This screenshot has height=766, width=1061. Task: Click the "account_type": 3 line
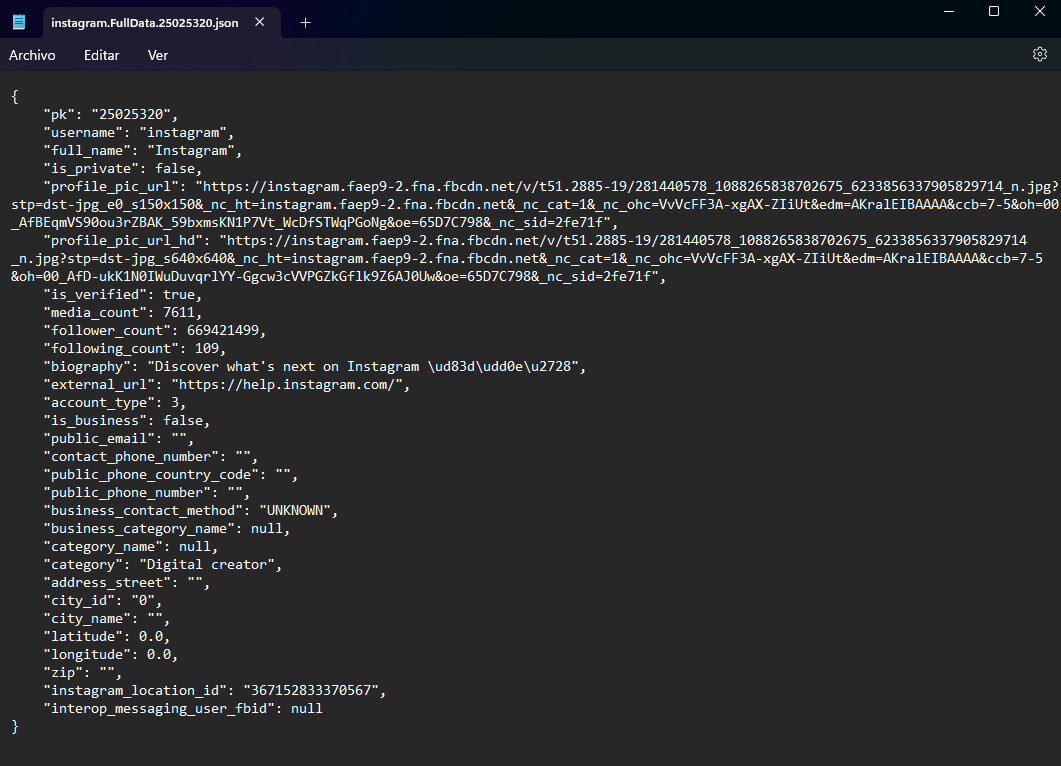[x=114, y=403]
